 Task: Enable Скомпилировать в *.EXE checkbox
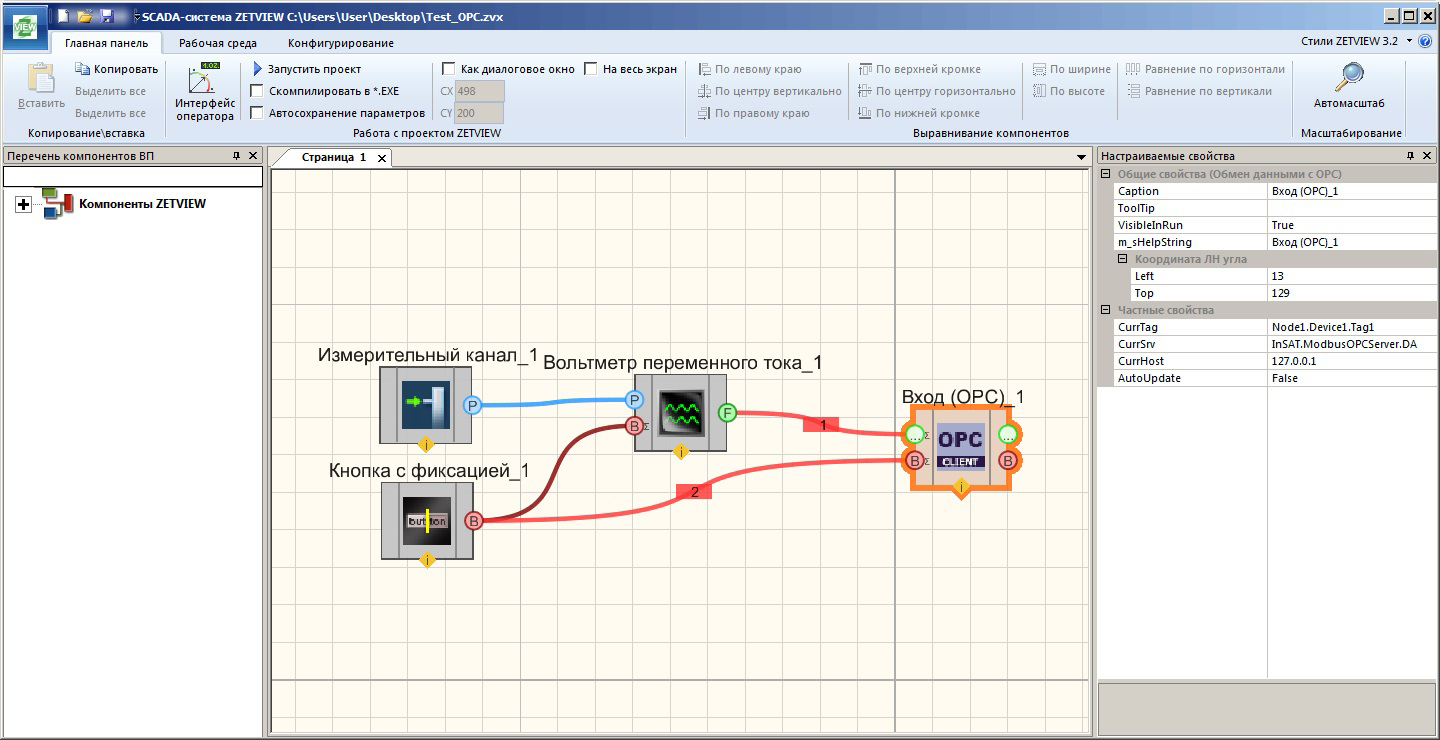tap(257, 91)
